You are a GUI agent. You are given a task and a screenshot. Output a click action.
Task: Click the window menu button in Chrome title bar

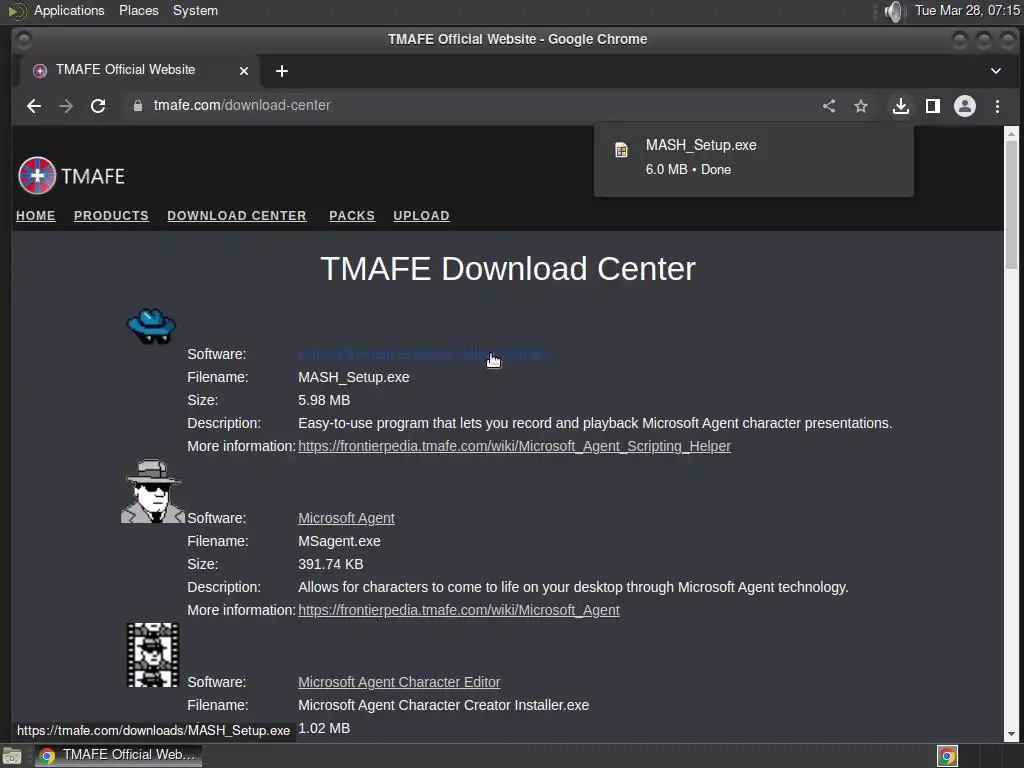(24, 40)
